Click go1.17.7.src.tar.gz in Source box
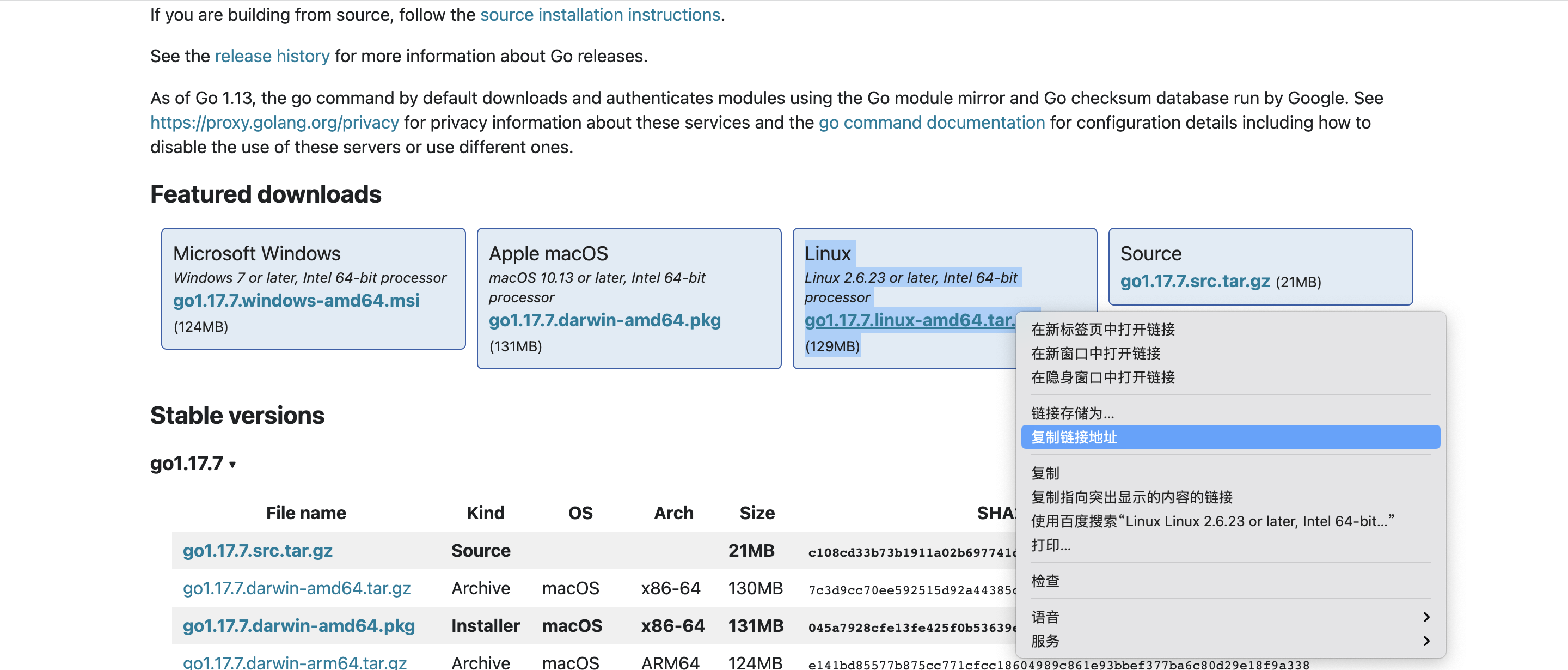Screen dimensions: 1568x670 click(x=1195, y=281)
